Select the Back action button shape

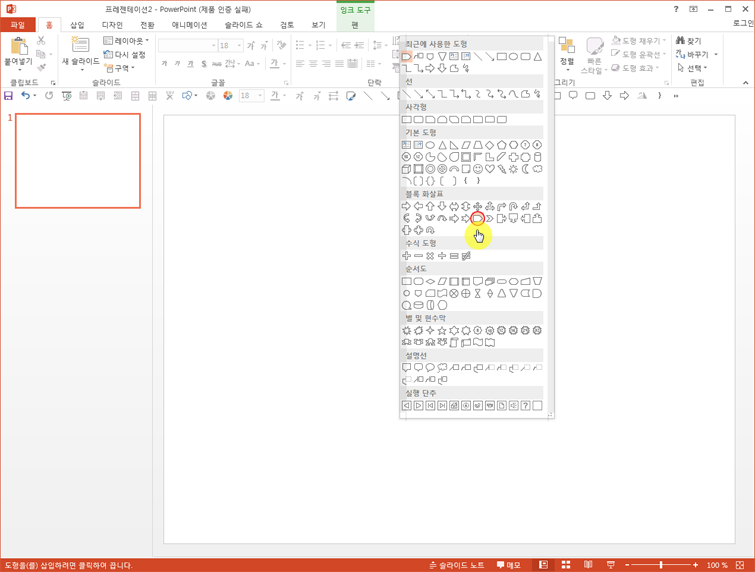coord(406,405)
